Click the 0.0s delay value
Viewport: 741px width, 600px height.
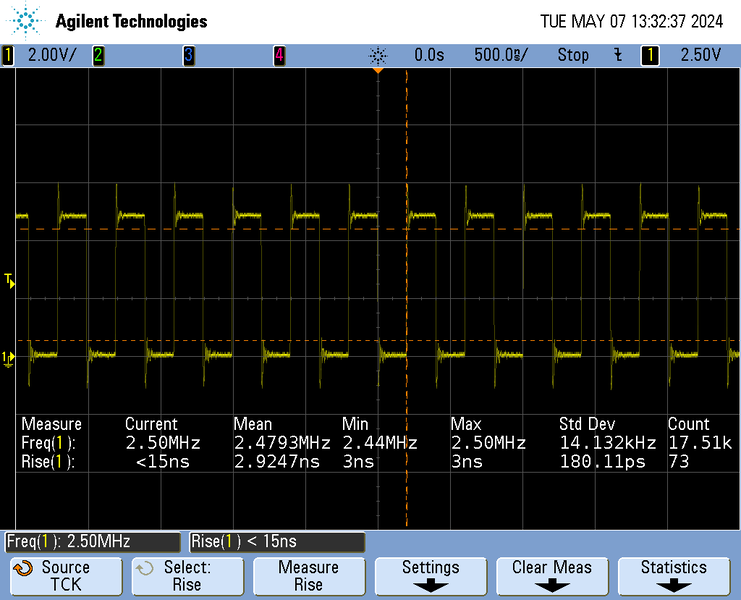pyautogui.click(x=429, y=55)
